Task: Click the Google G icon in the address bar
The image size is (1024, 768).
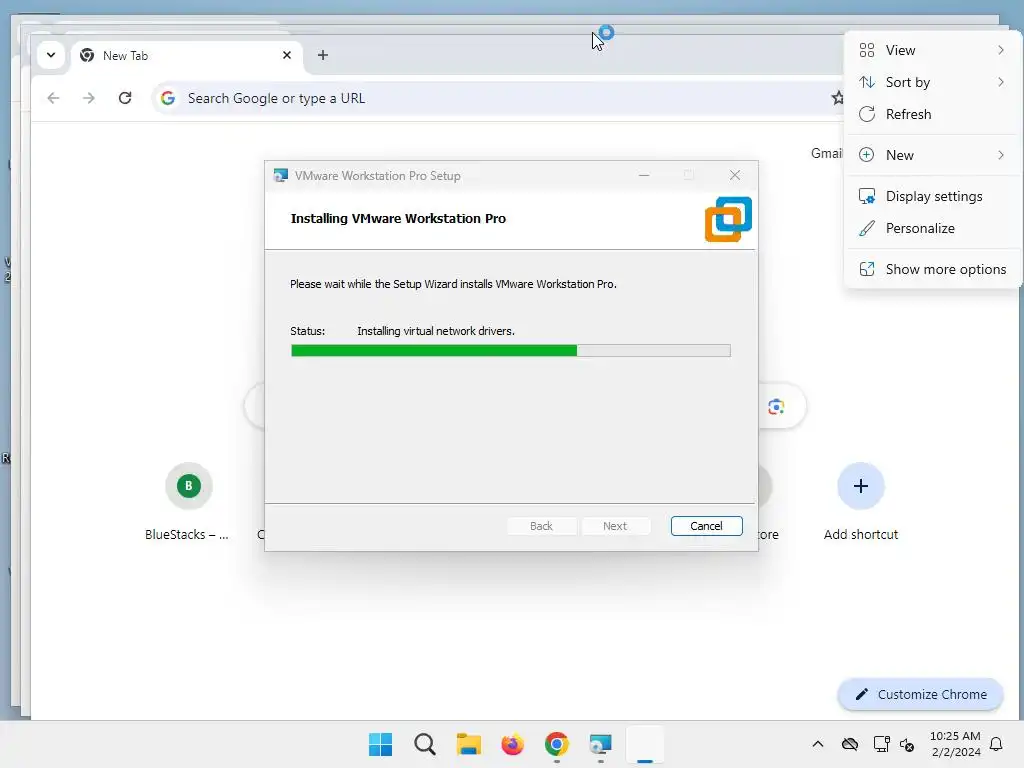Action: 168,99
